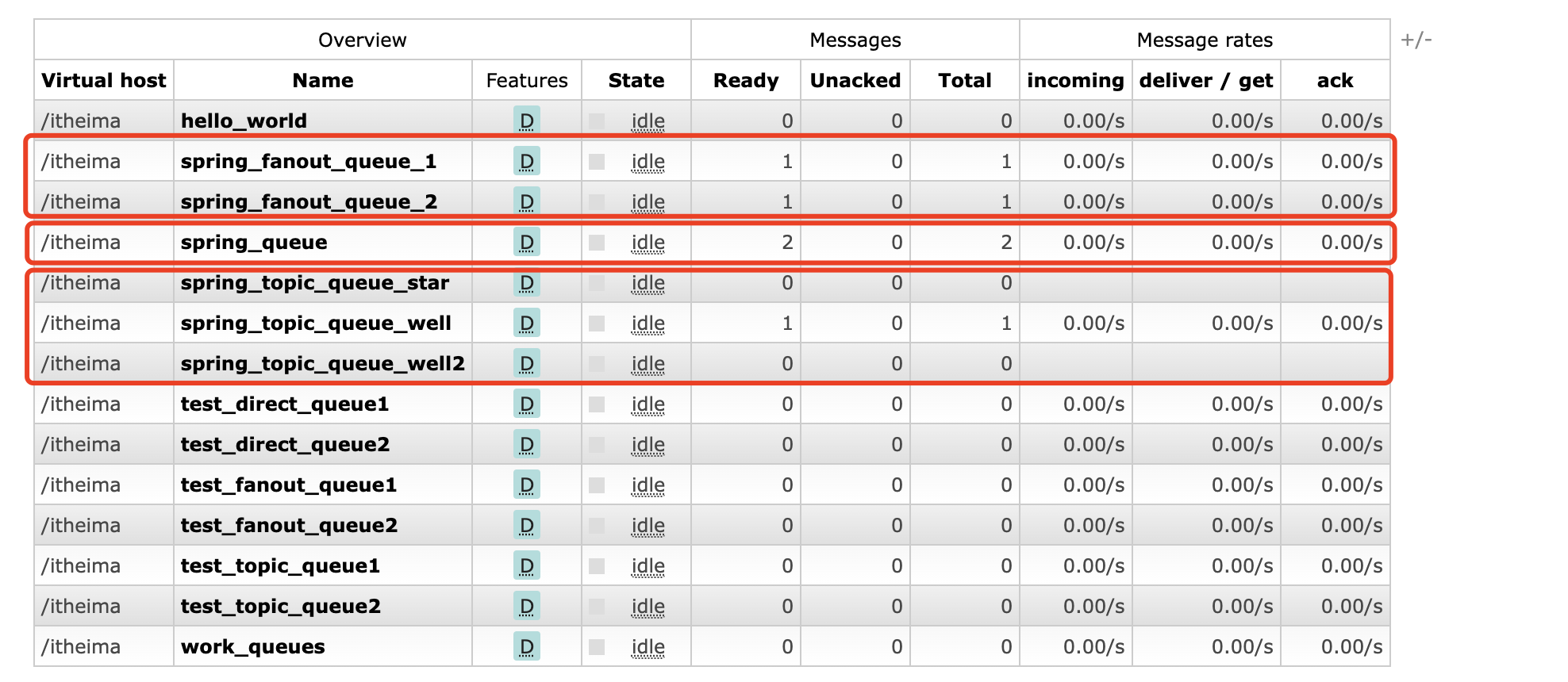1568x682 pixels.
Task: Click D badge on work_queues row
Action: tap(526, 646)
